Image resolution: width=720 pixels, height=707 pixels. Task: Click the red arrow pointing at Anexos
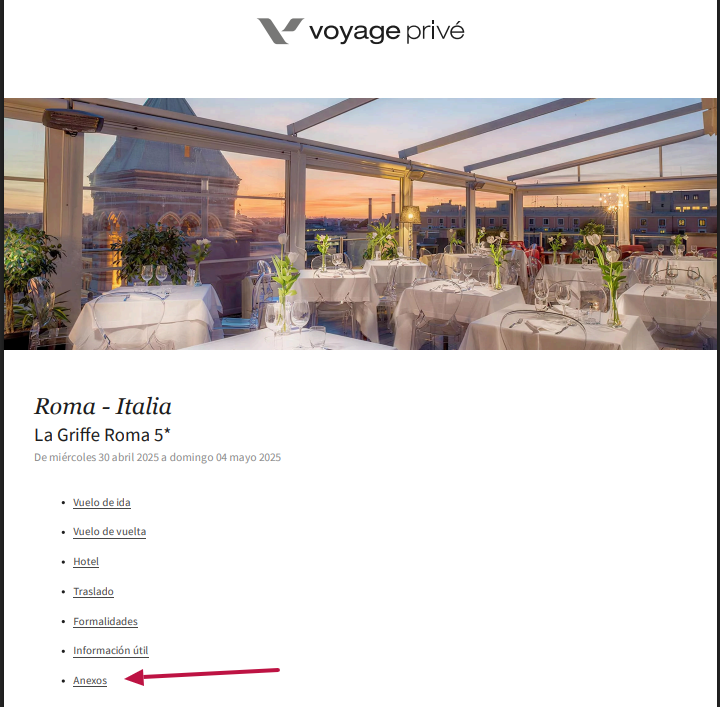[x=202, y=676]
